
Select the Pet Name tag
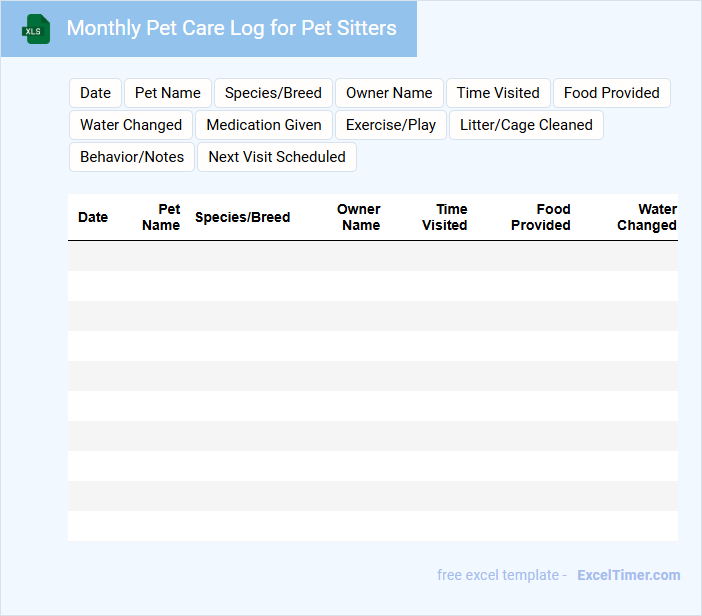pyautogui.click(x=168, y=93)
